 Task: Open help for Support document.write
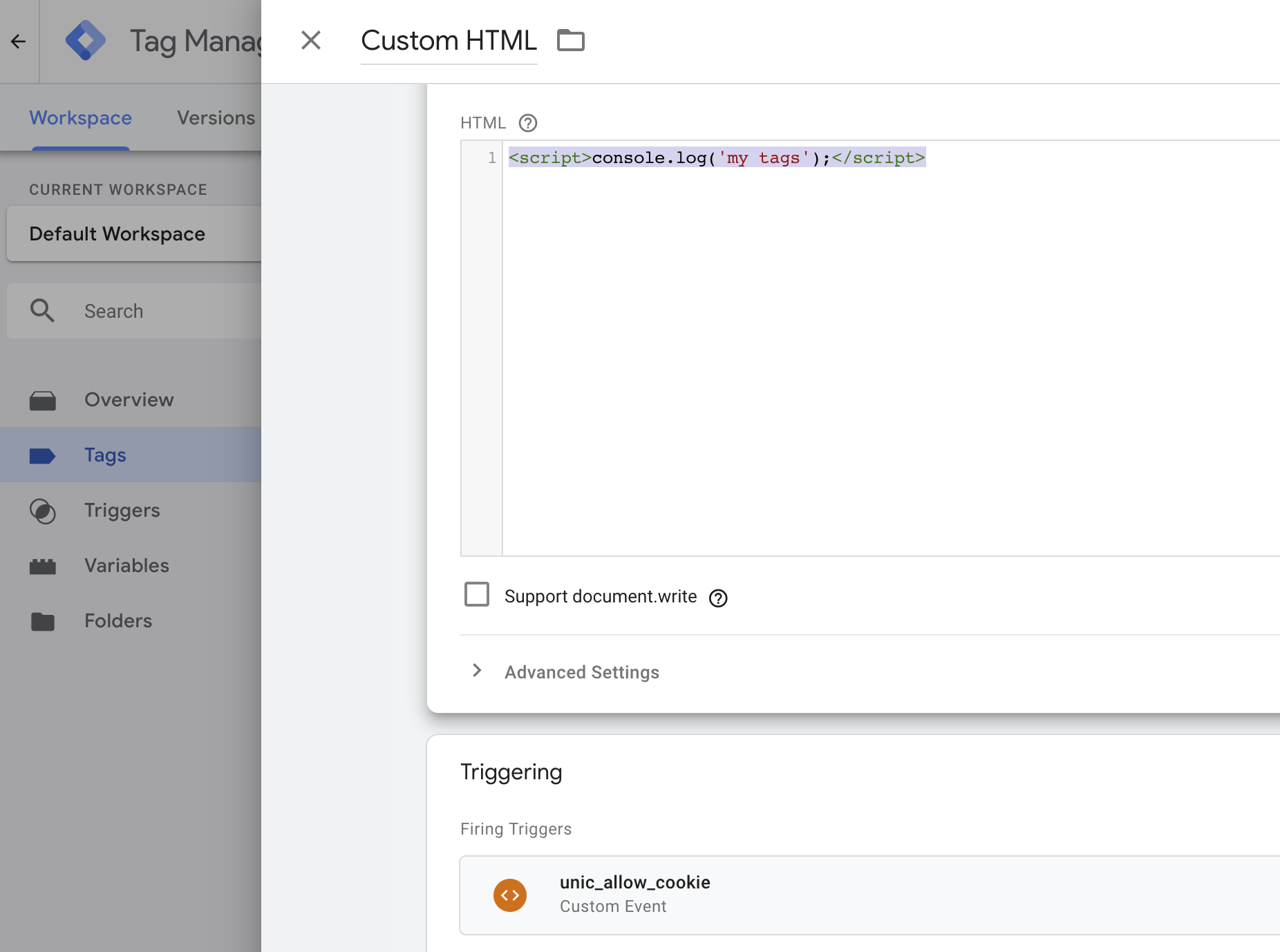[x=718, y=598]
